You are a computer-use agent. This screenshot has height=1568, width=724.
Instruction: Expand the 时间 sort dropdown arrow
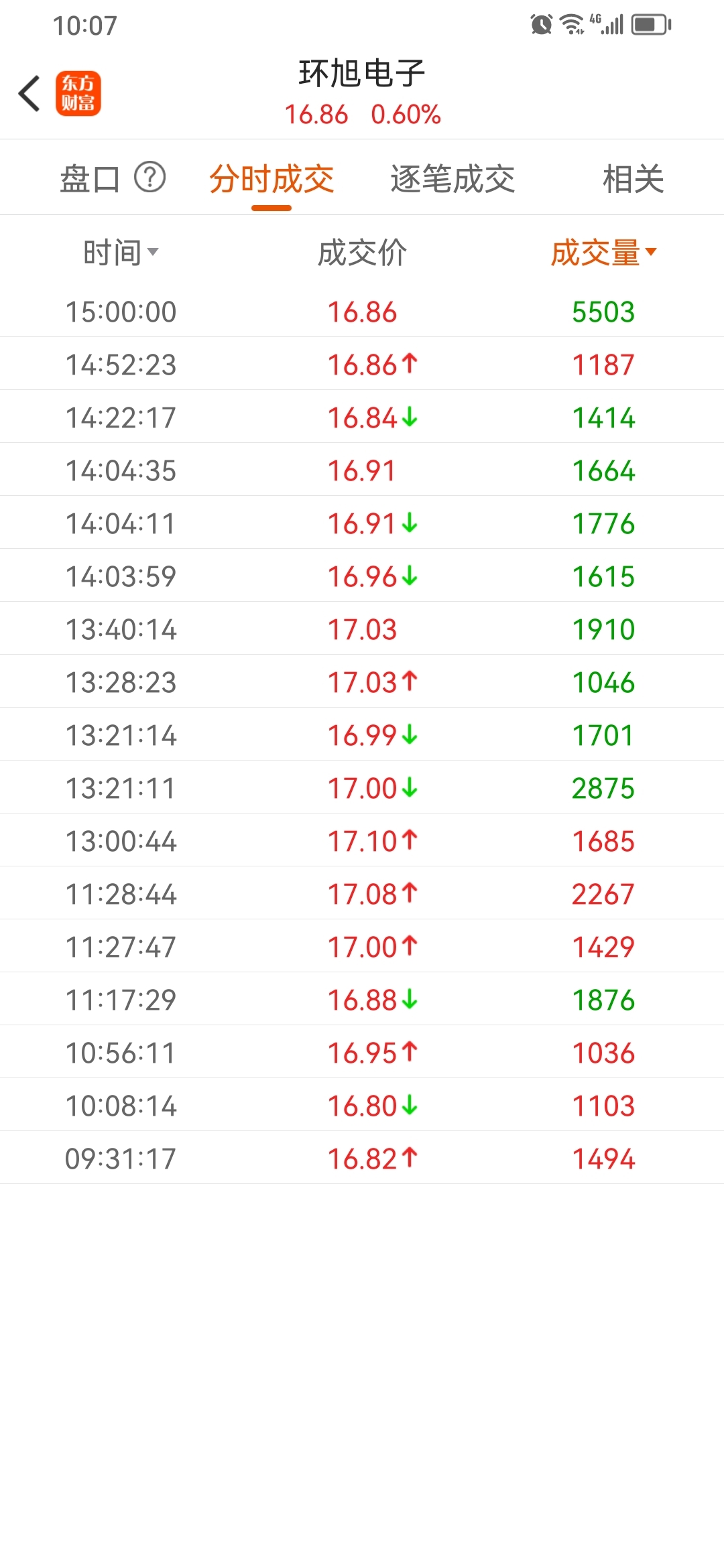[x=153, y=252]
